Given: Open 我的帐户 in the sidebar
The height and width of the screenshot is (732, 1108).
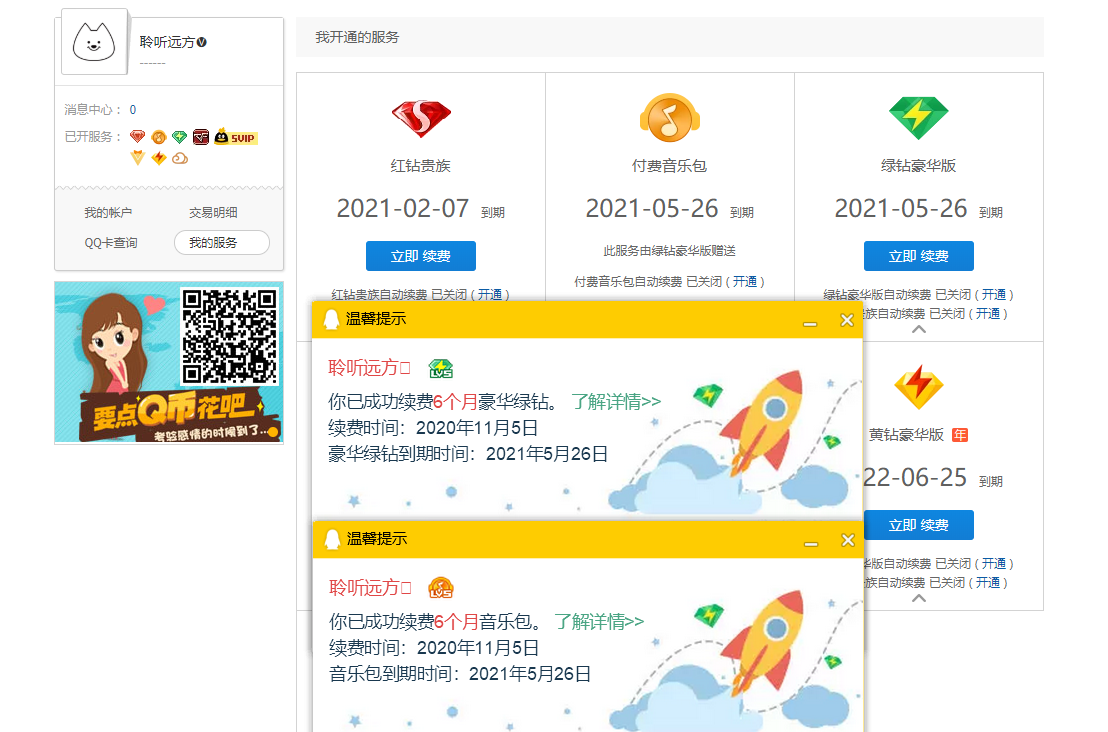Looking at the screenshot, I should (108, 213).
